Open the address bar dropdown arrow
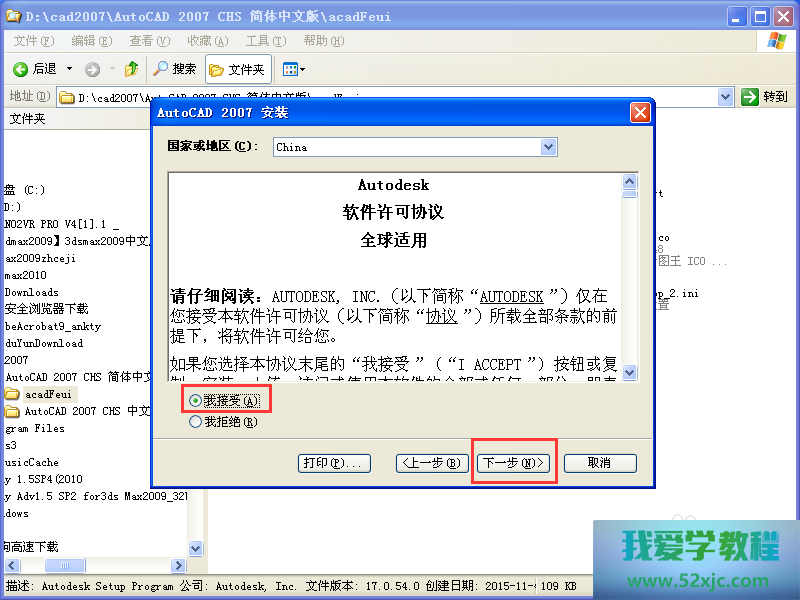 [x=727, y=97]
